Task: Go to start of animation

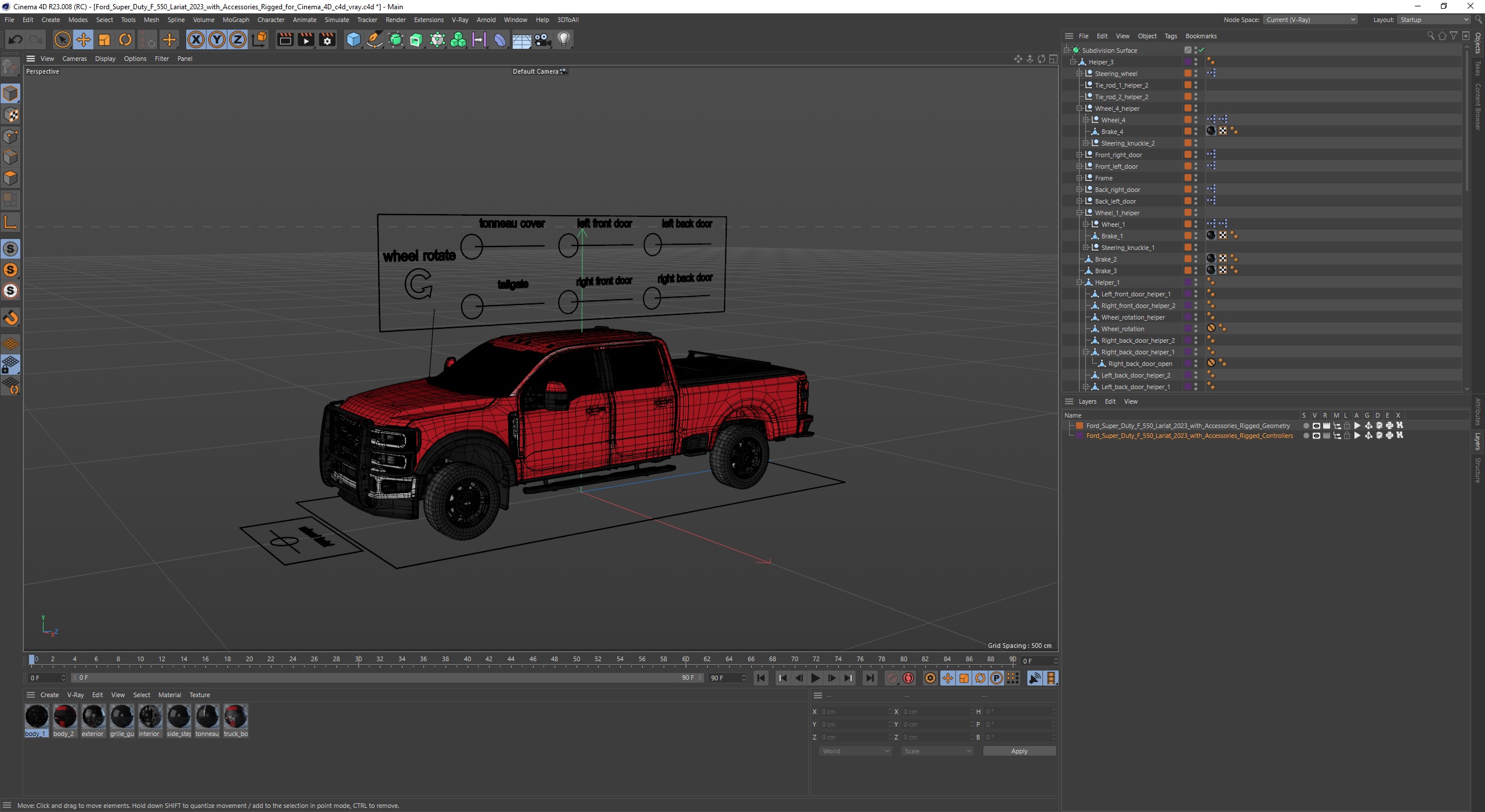Action: click(x=761, y=678)
